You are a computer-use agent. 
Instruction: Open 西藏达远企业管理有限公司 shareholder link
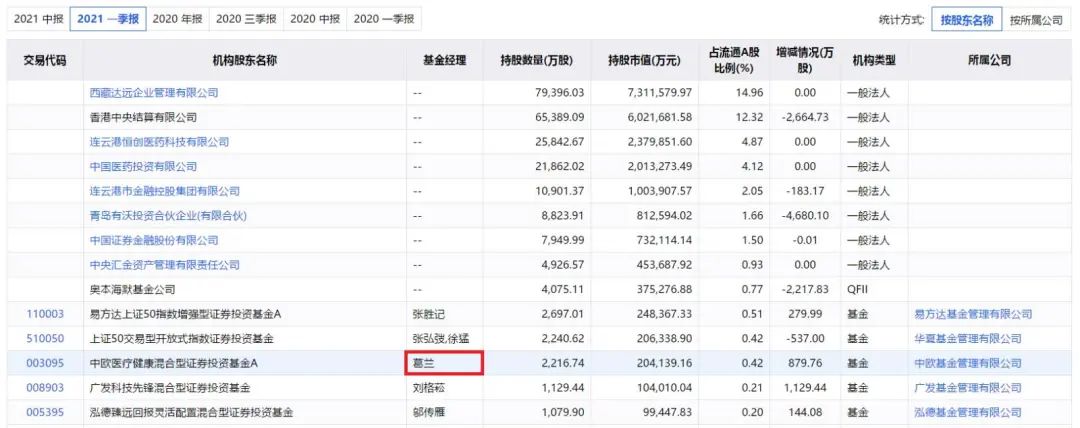click(153, 93)
